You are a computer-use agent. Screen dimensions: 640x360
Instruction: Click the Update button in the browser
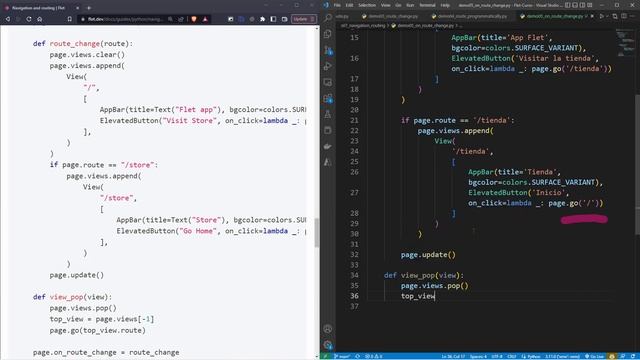click(304, 19)
